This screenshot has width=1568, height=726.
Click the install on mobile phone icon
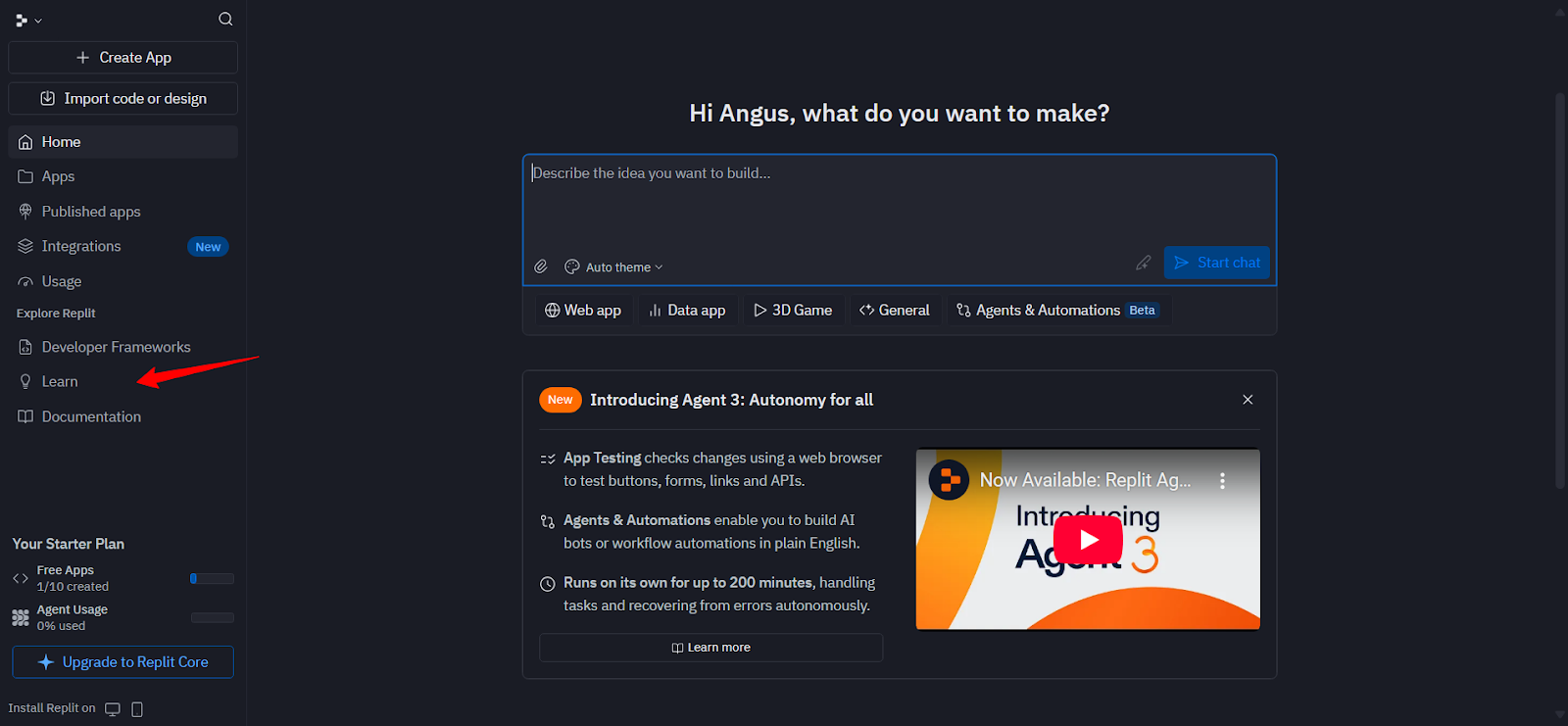pos(137,709)
